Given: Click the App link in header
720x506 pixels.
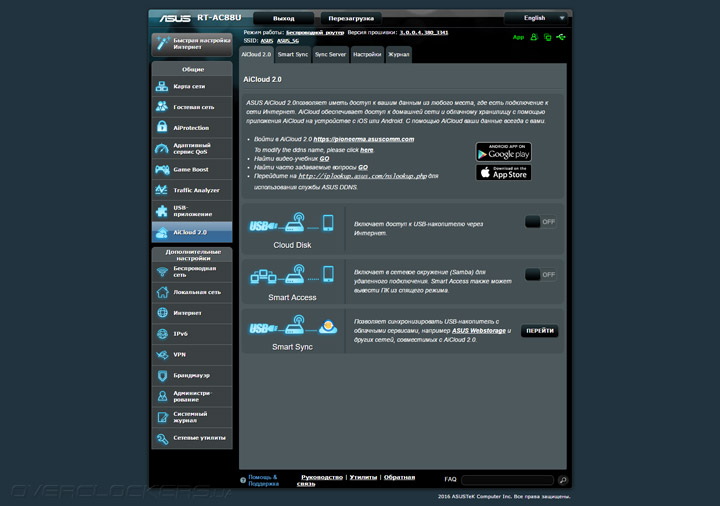Looking at the screenshot, I should click(x=518, y=37).
